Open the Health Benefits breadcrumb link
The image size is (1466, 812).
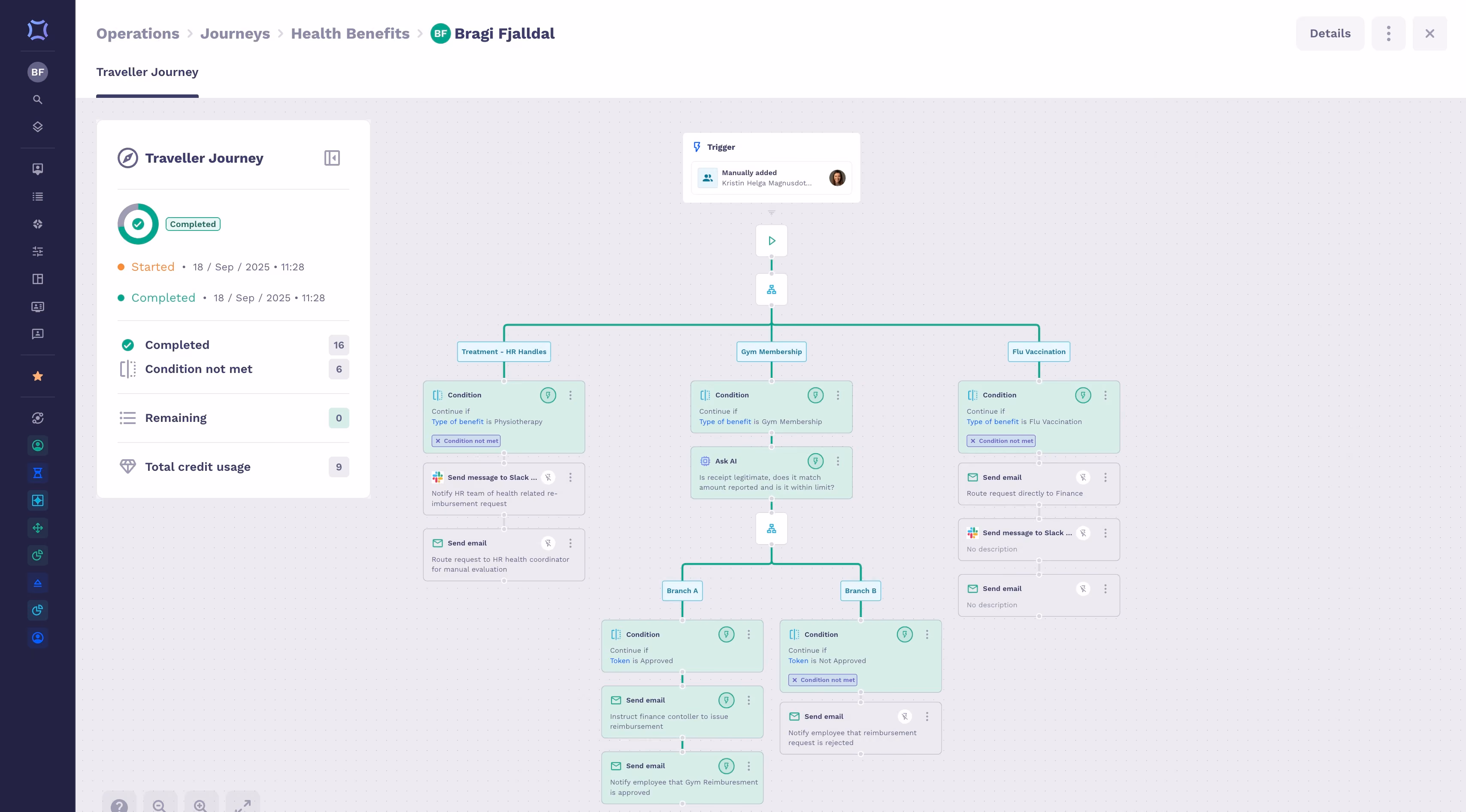[x=350, y=33]
